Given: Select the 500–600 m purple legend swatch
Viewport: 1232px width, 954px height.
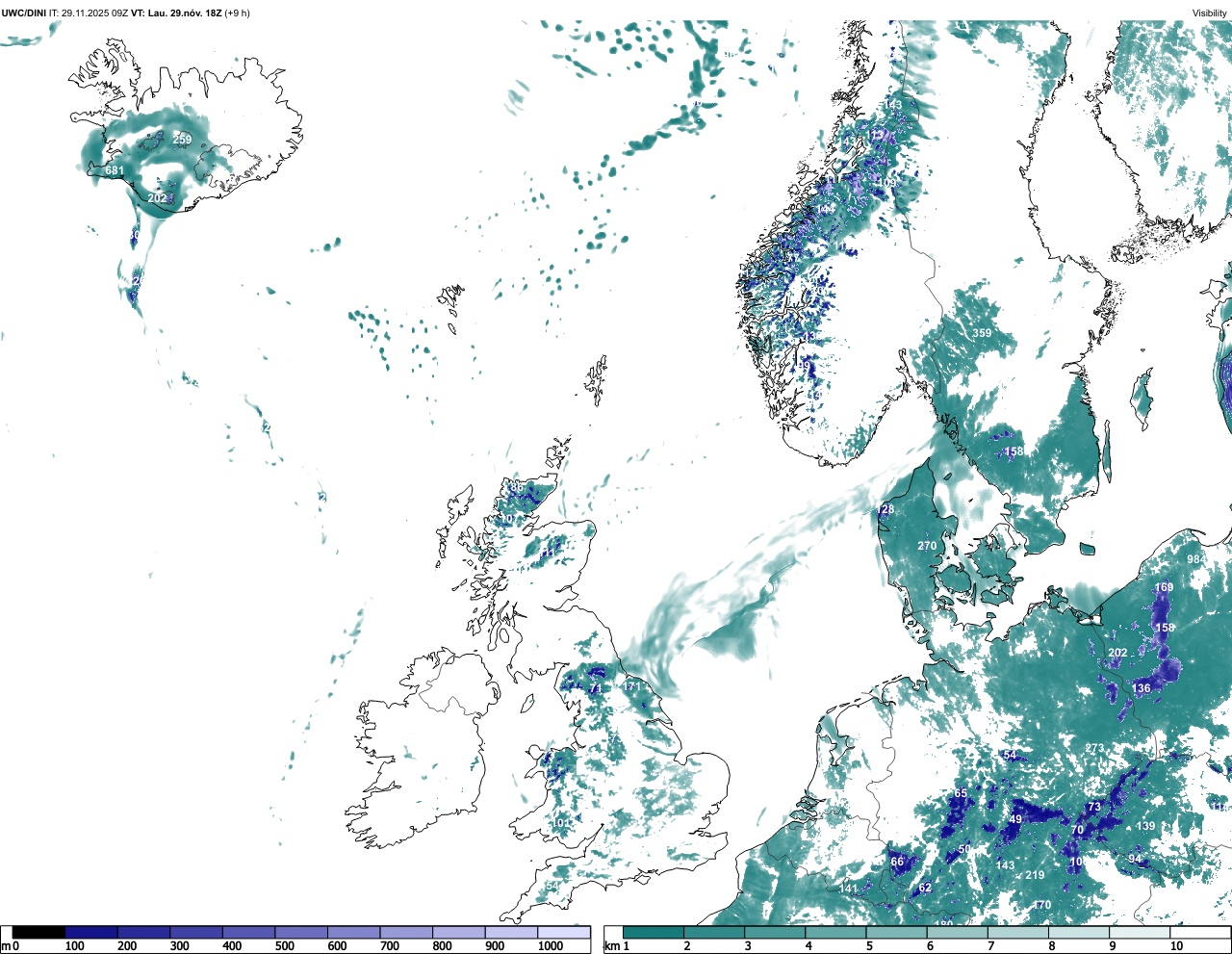Looking at the screenshot, I should click(301, 932).
